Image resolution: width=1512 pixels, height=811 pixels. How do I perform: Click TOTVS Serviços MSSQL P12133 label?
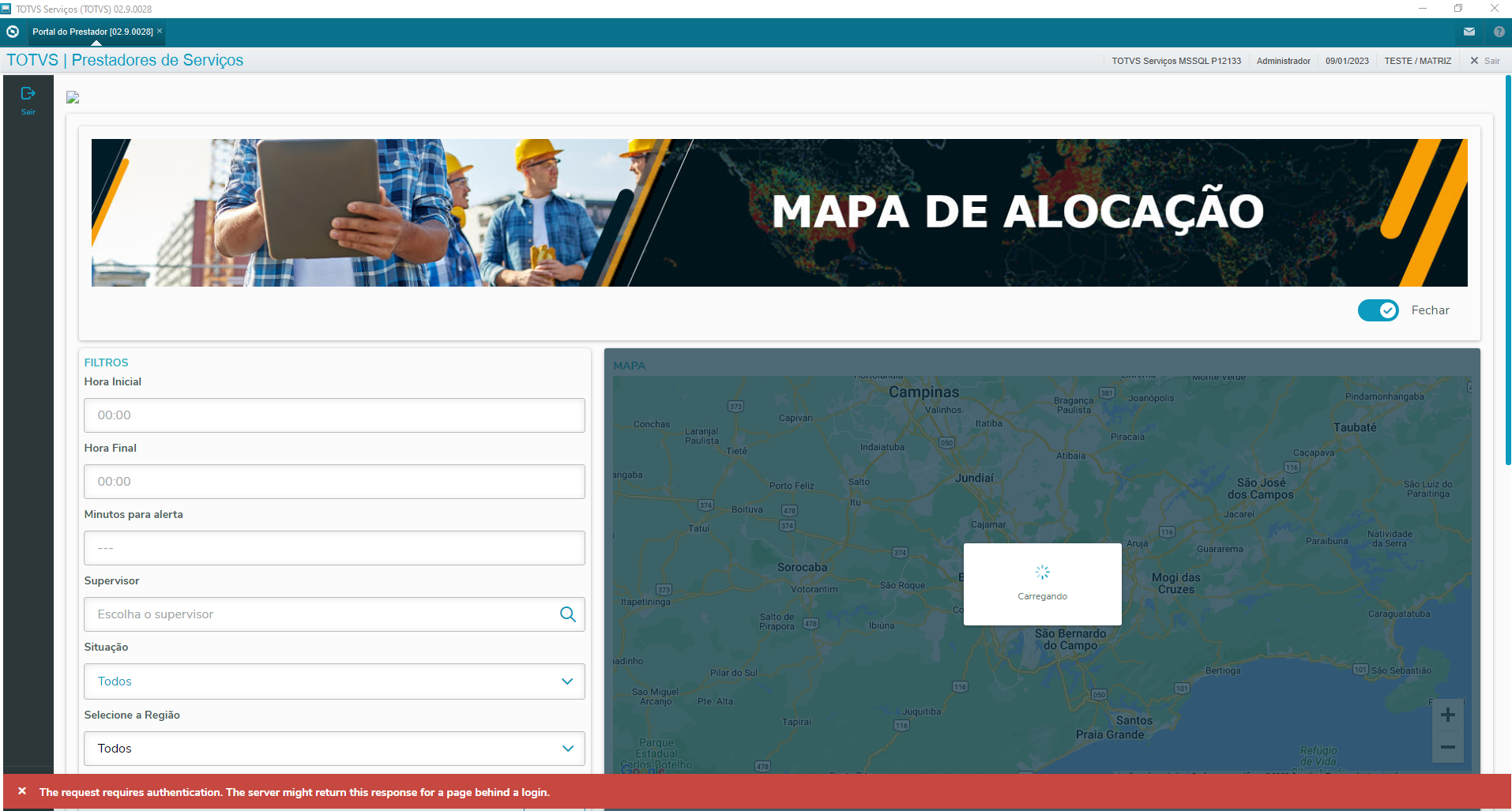click(x=1176, y=61)
